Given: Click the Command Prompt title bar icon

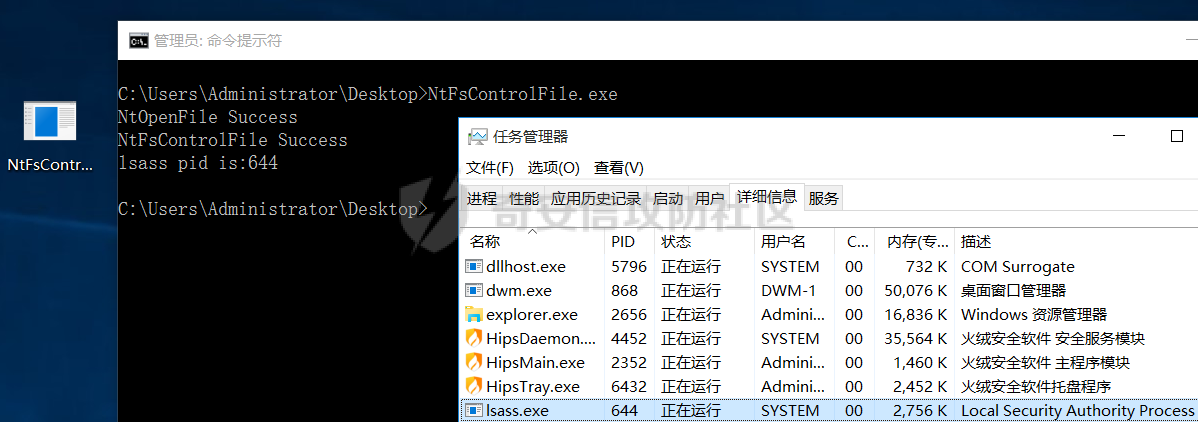Looking at the screenshot, I should [139, 41].
